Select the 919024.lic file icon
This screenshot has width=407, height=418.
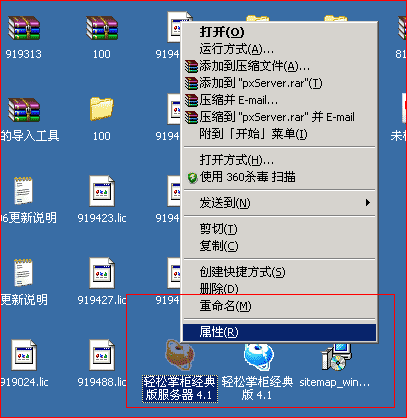pos(24,355)
